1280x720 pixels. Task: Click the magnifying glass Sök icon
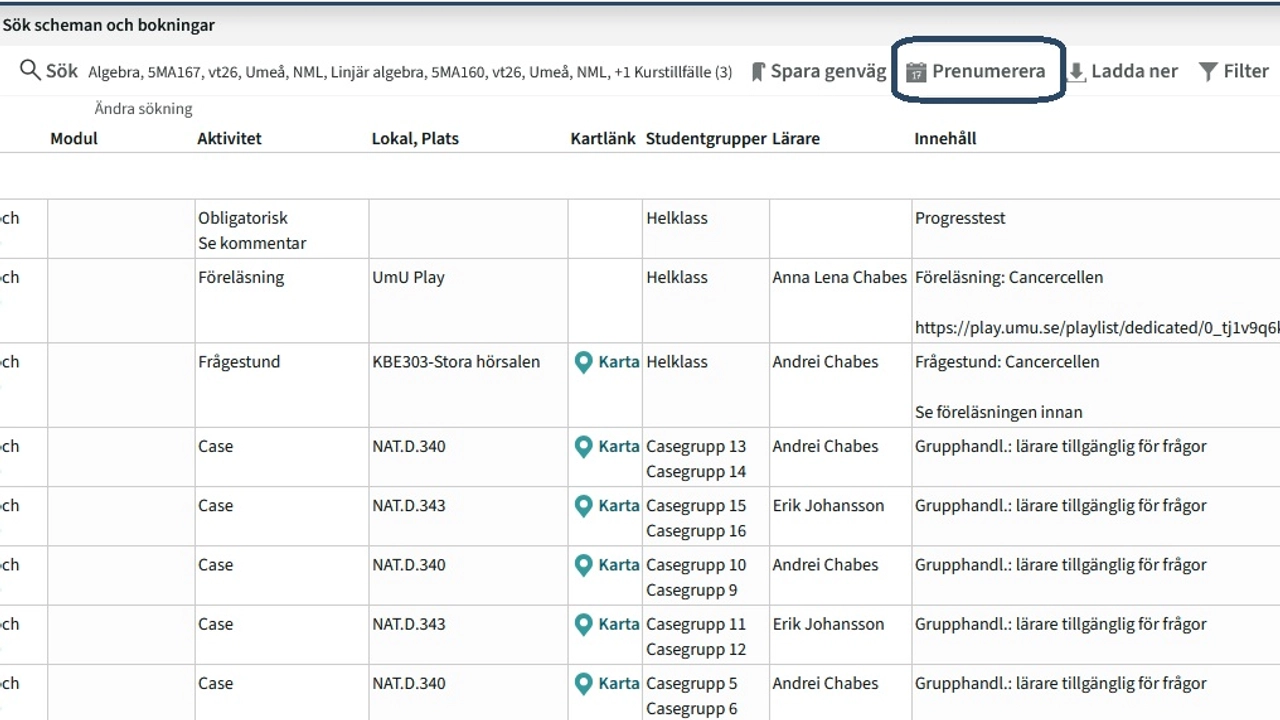30,71
